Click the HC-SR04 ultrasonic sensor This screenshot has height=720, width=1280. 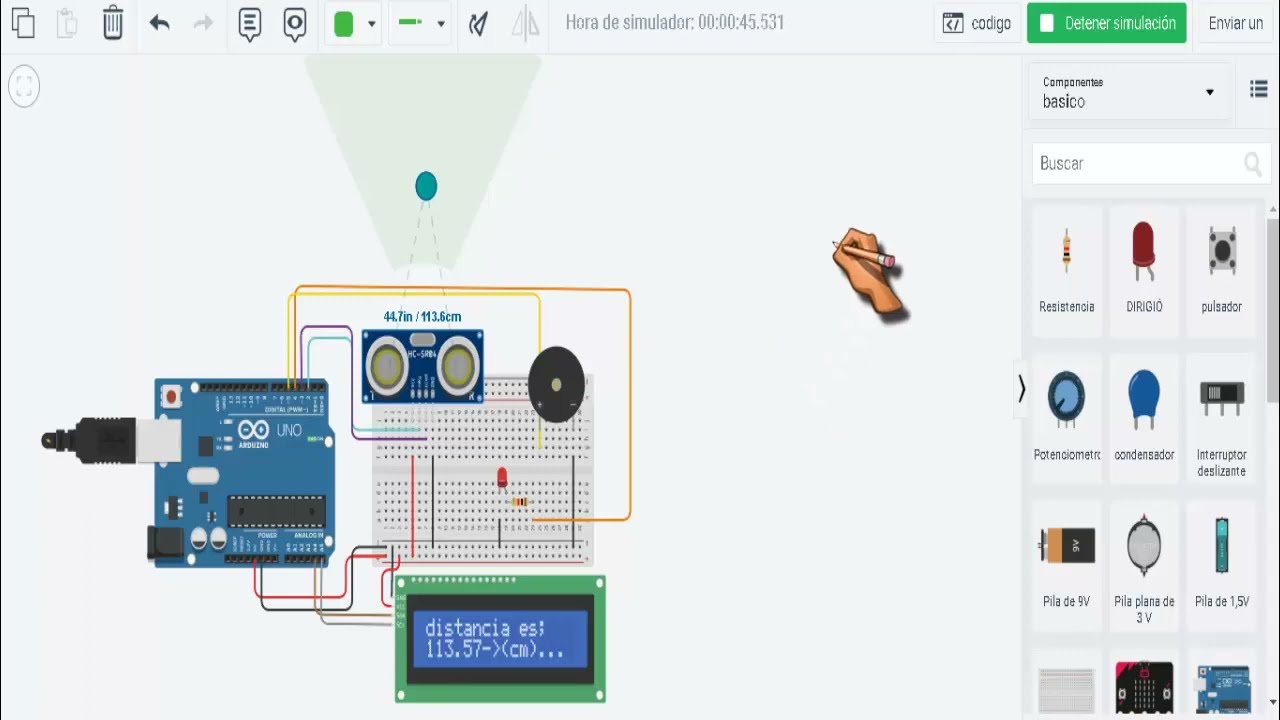click(423, 366)
